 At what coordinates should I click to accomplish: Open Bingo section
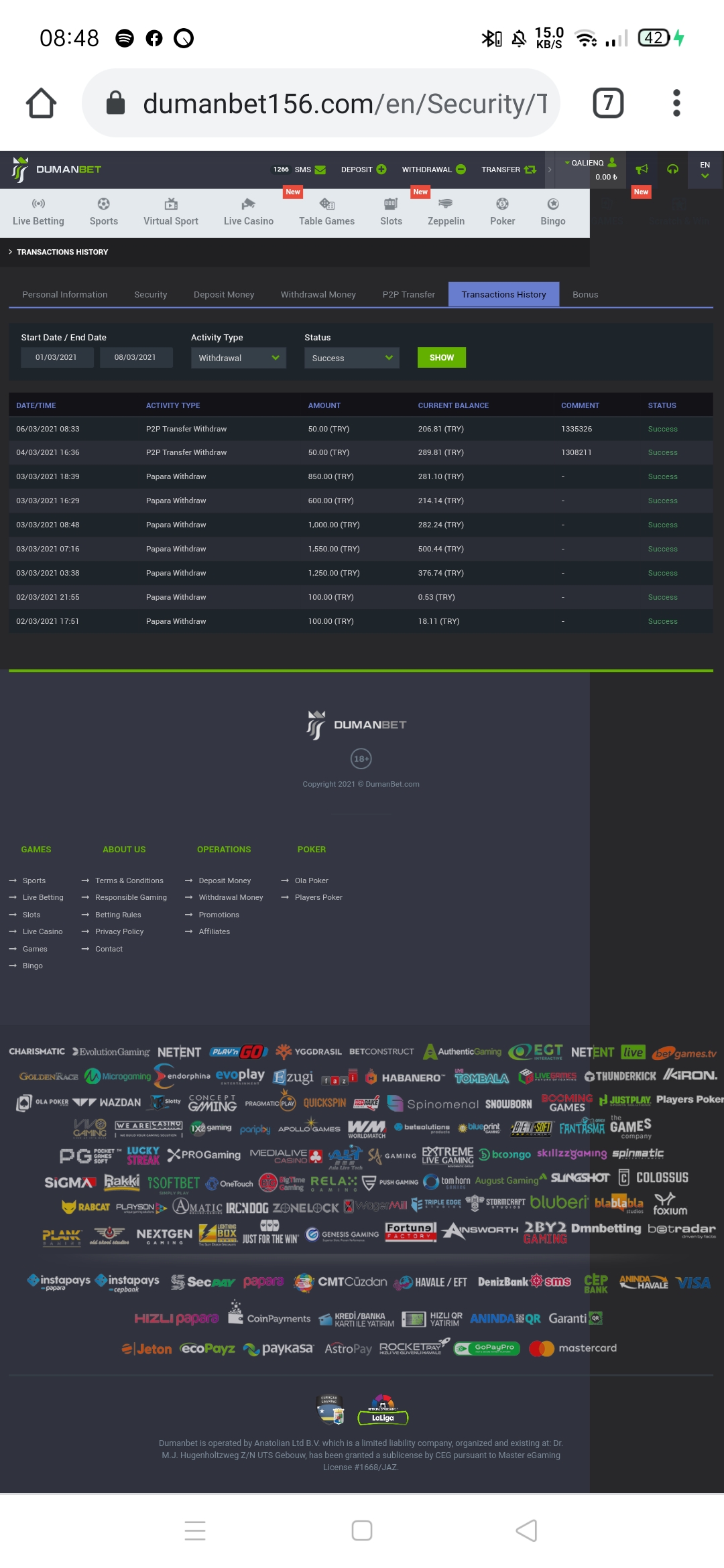coord(553,212)
